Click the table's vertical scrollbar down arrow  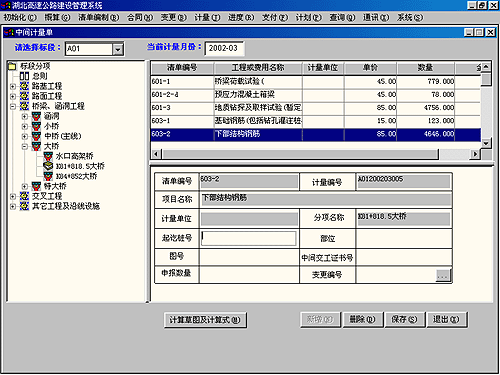[x=486, y=143]
